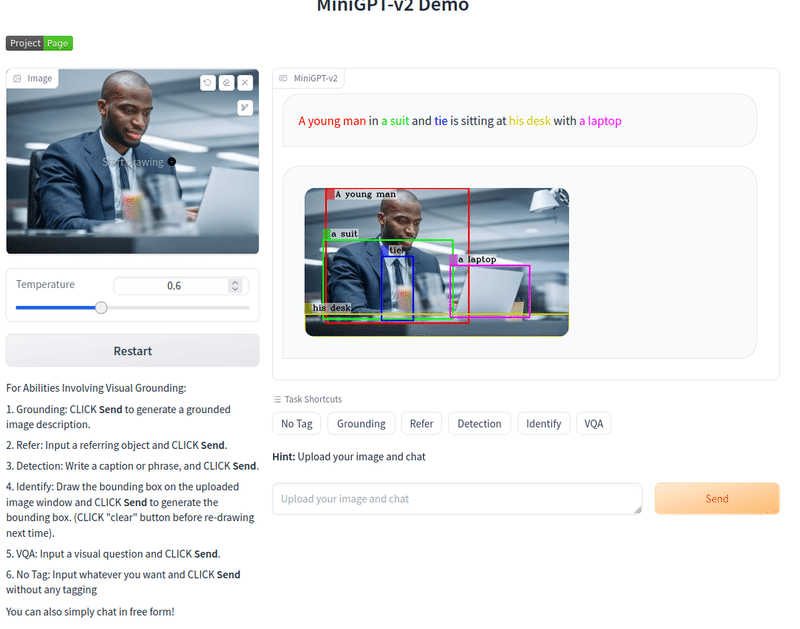Select the VQA task shortcut

(593, 424)
